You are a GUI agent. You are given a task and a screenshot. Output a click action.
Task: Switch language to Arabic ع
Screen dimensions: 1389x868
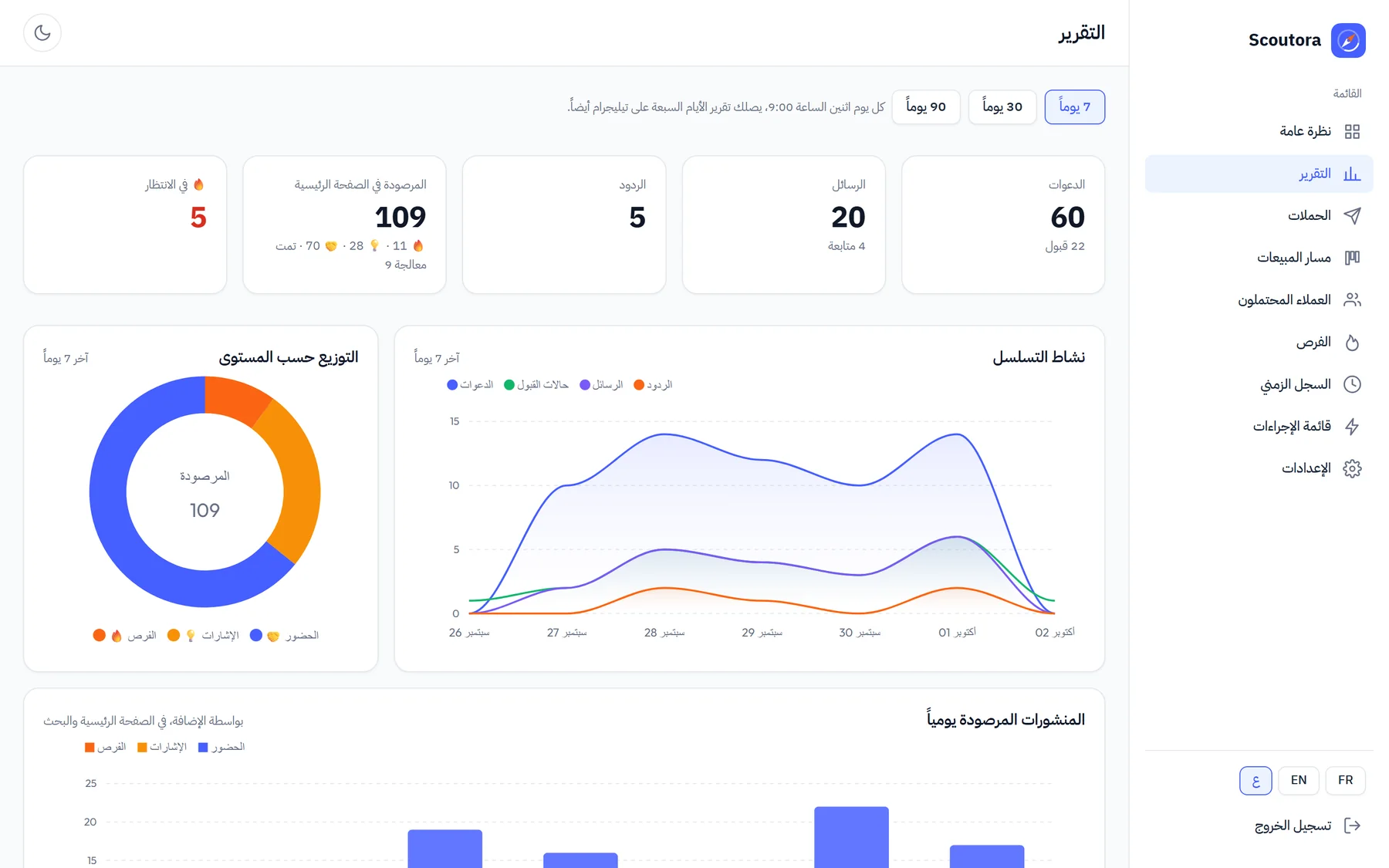pos(1256,781)
